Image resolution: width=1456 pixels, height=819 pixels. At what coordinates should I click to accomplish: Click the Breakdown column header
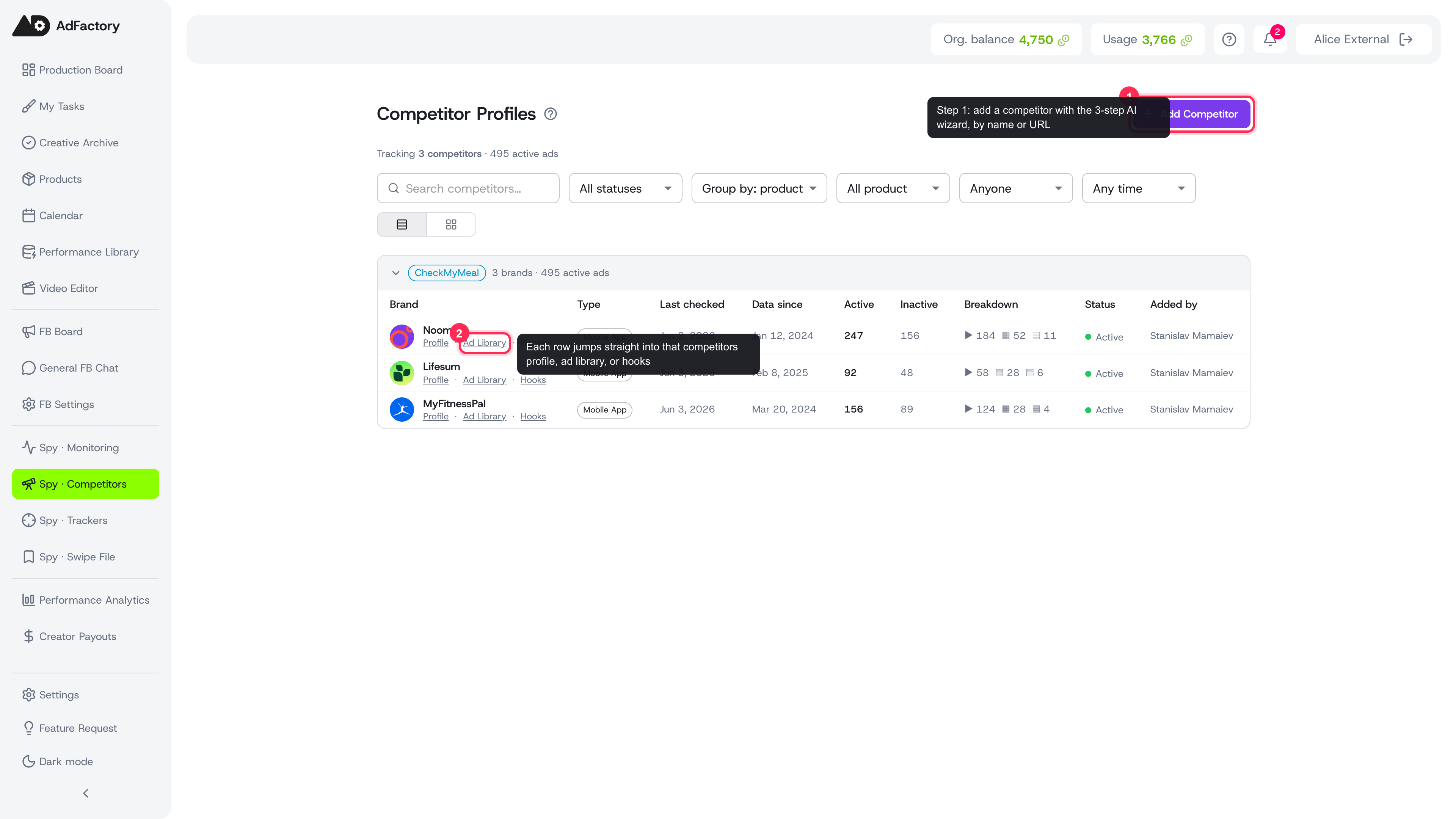click(991, 304)
